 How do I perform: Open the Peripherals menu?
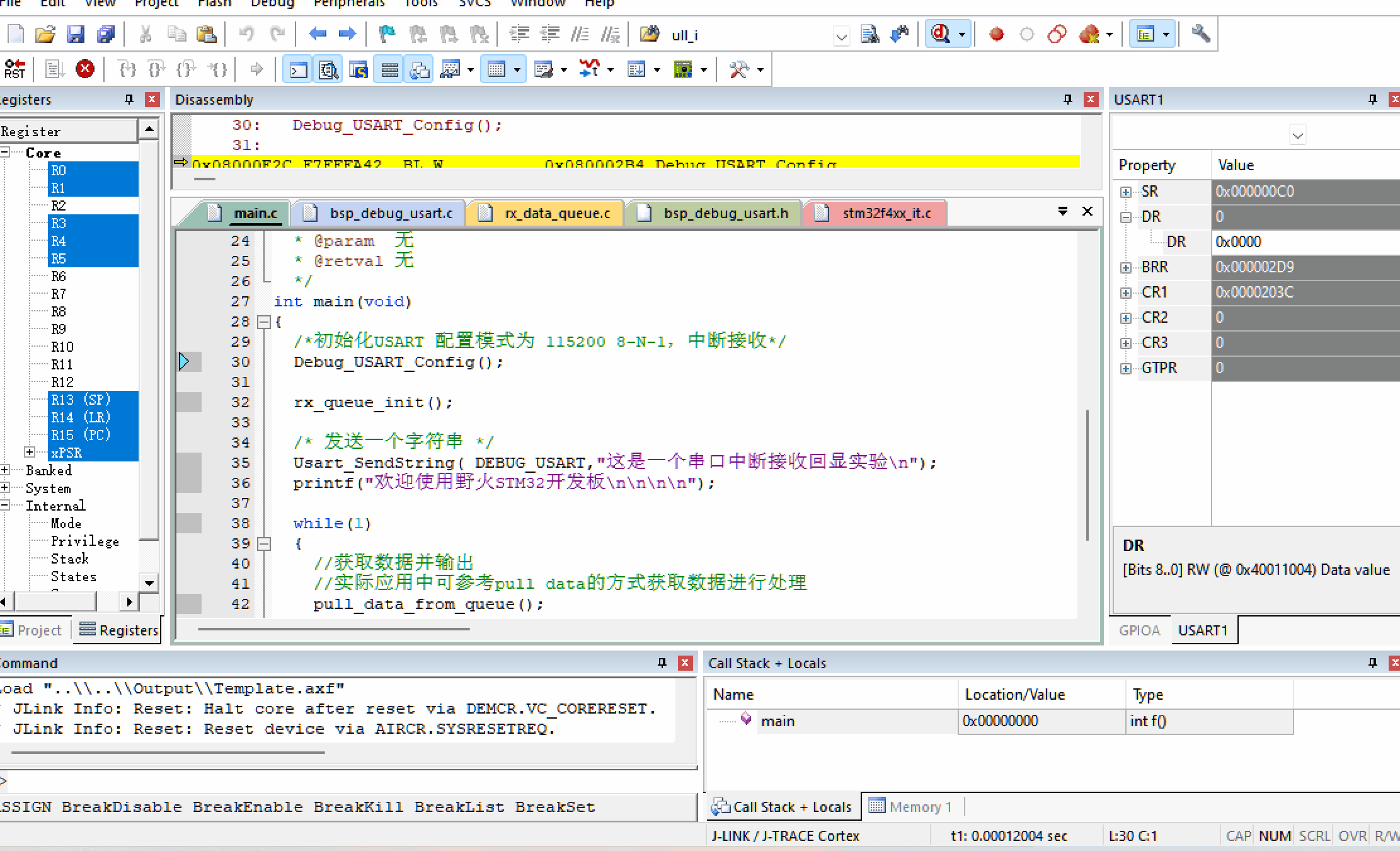click(x=349, y=3)
